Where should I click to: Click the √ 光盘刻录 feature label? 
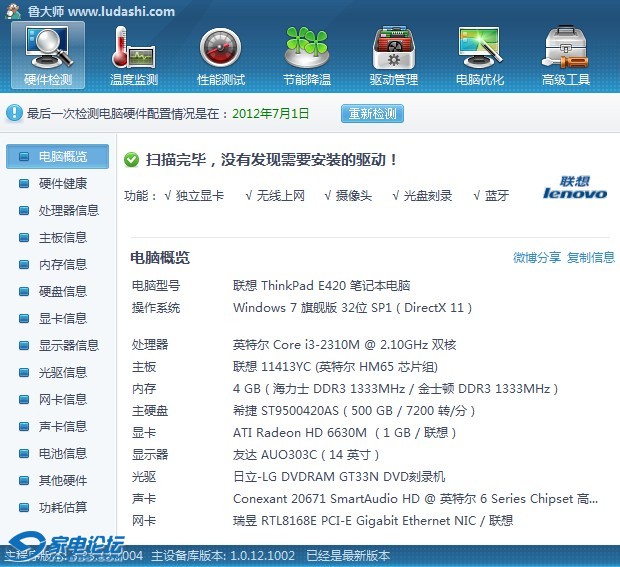tap(422, 195)
